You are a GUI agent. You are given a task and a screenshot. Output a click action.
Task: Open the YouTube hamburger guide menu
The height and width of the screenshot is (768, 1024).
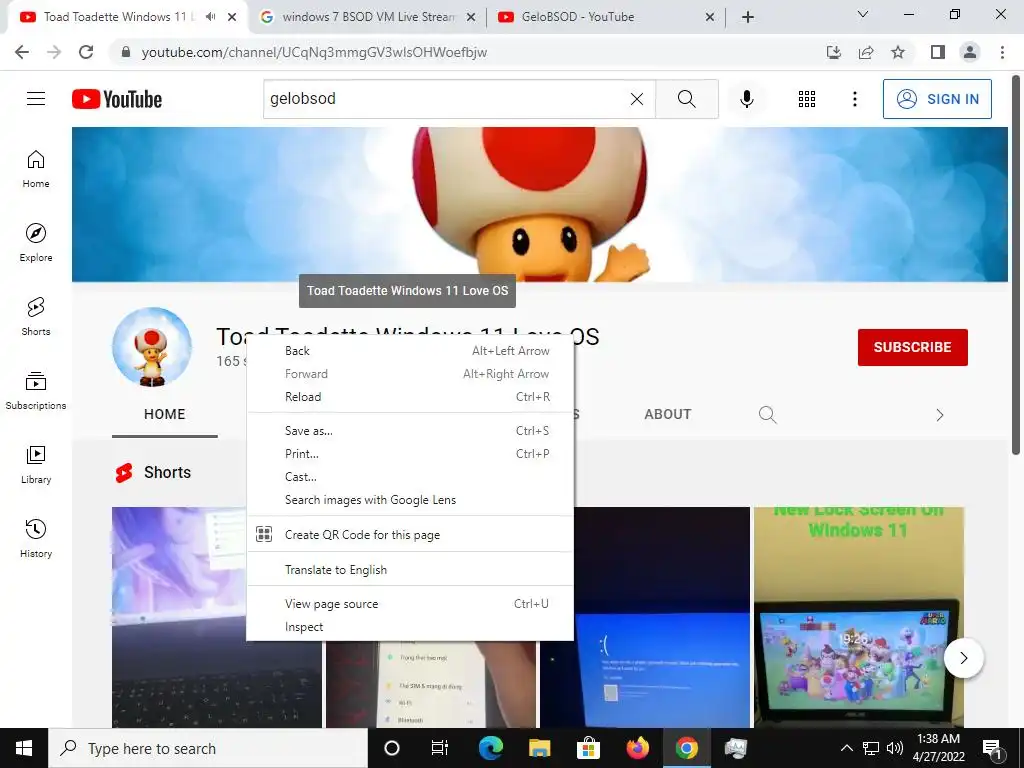tap(36, 99)
